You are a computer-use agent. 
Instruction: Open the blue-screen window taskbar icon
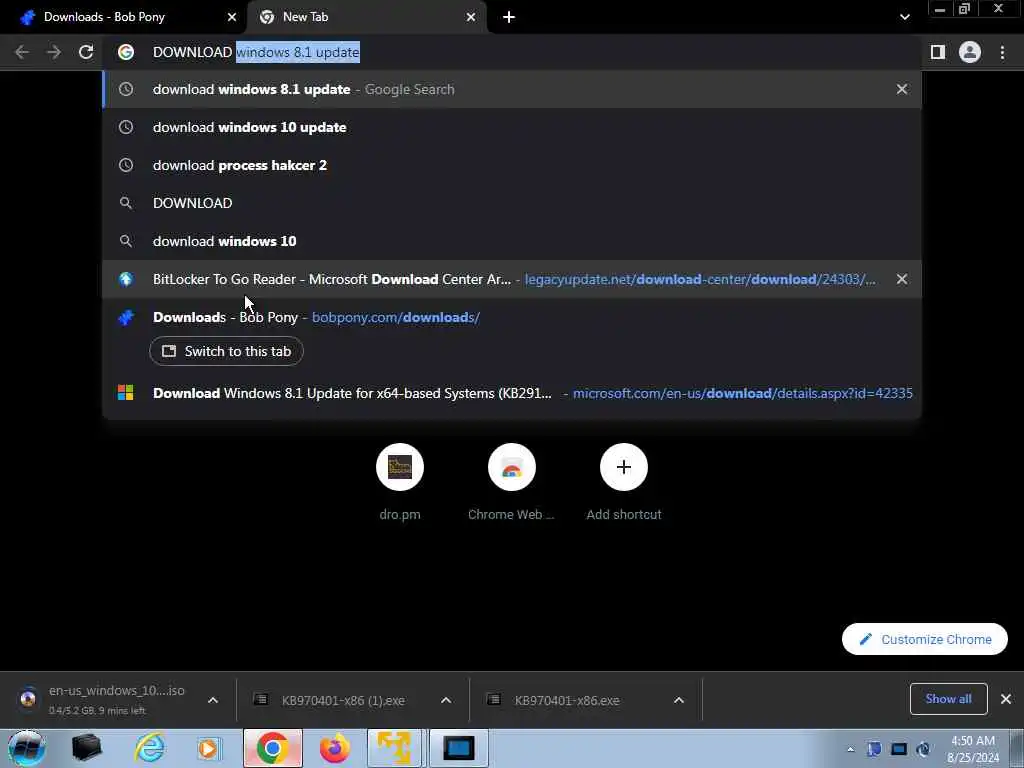click(458, 748)
